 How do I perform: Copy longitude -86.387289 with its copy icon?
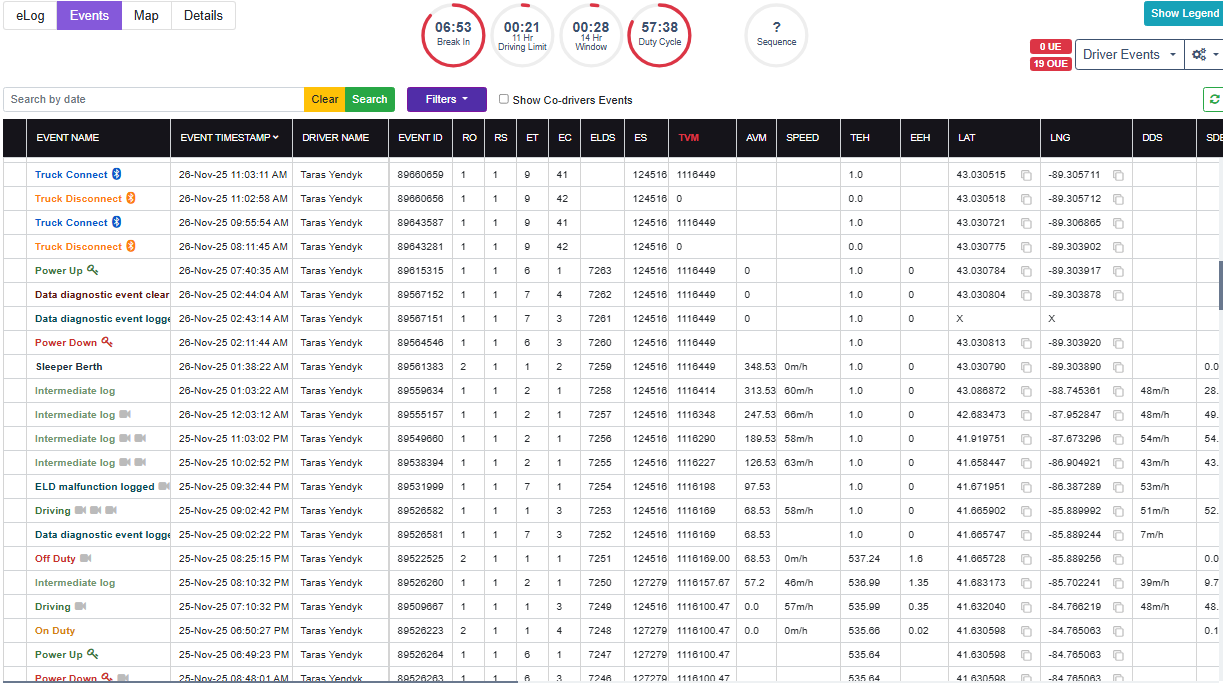(1118, 487)
